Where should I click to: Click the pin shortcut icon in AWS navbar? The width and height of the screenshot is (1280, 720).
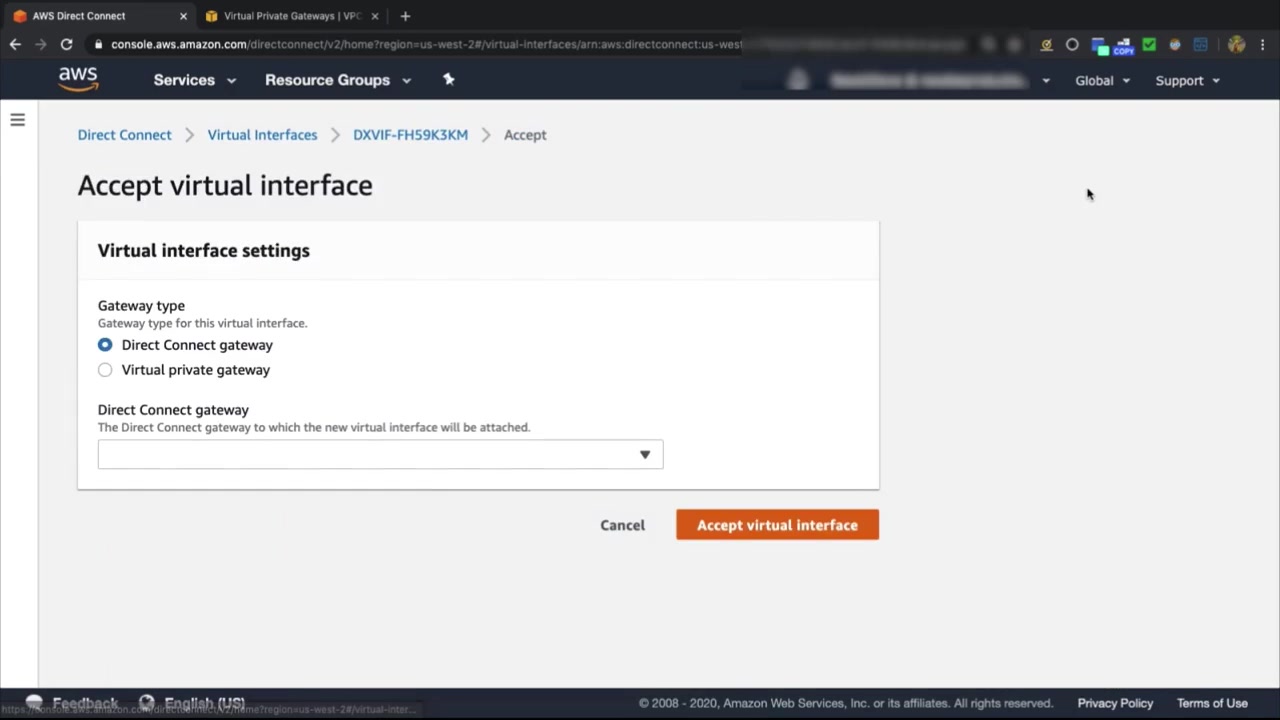point(448,79)
